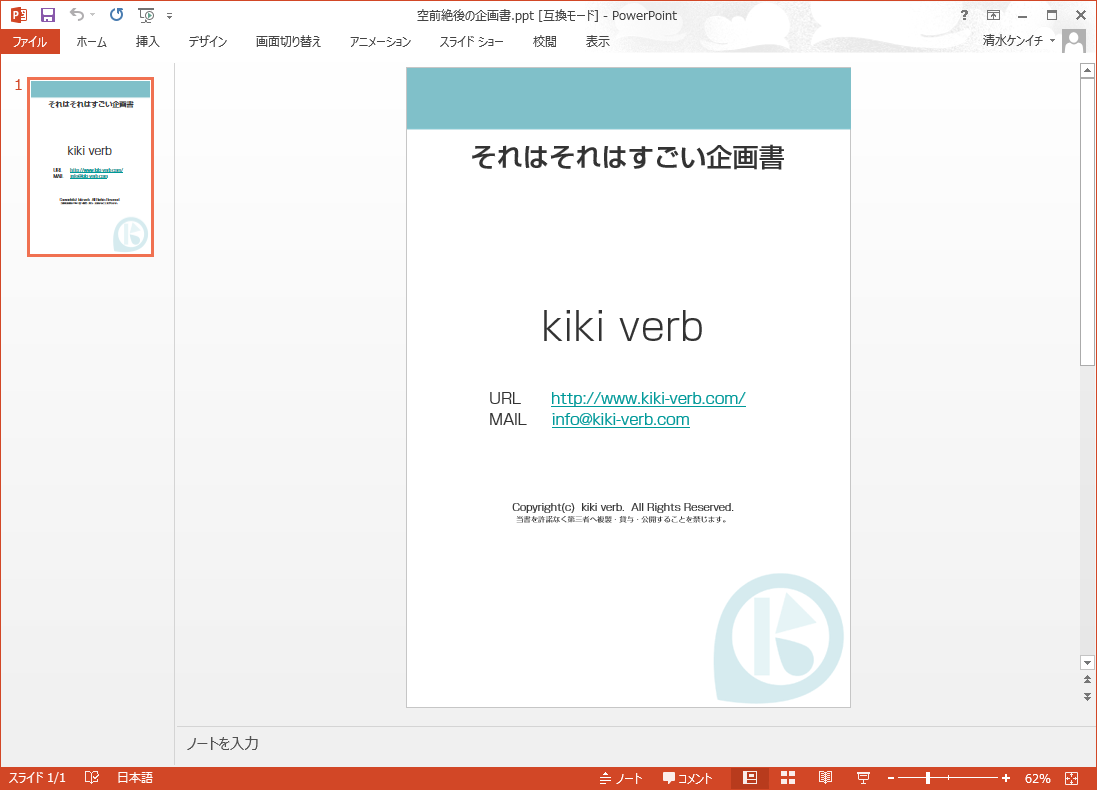This screenshot has height=790, width=1097.
Task: Click spell check icon in status bar
Action: click(x=92, y=778)
